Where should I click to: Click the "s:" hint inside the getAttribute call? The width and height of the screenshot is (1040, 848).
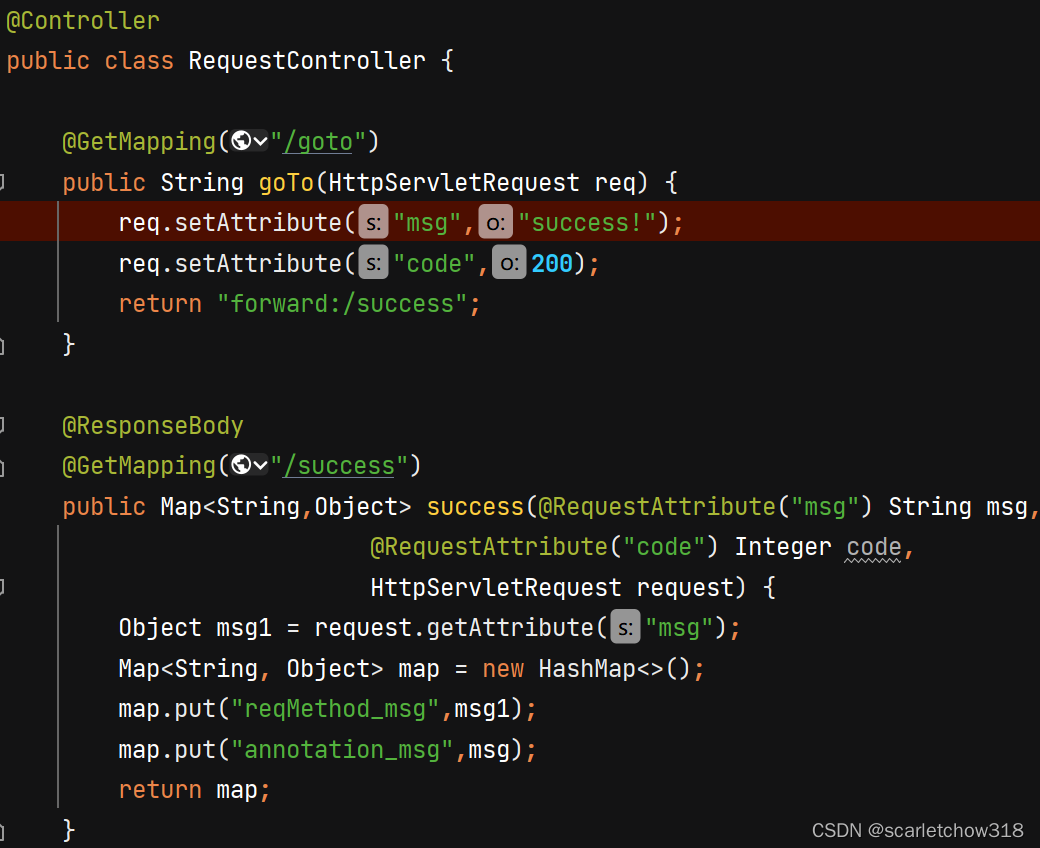click(x=625, y=626)
